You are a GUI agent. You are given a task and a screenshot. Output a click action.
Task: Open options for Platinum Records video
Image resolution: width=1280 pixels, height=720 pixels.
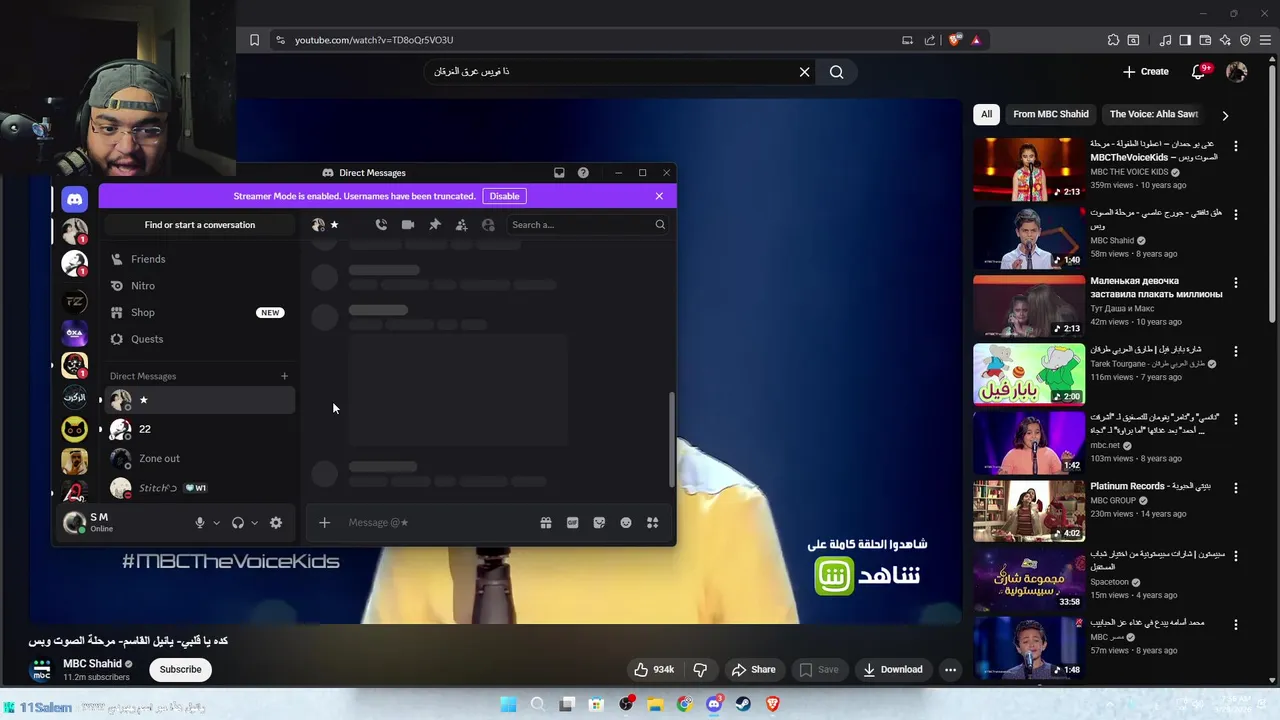coord(1236,488)
